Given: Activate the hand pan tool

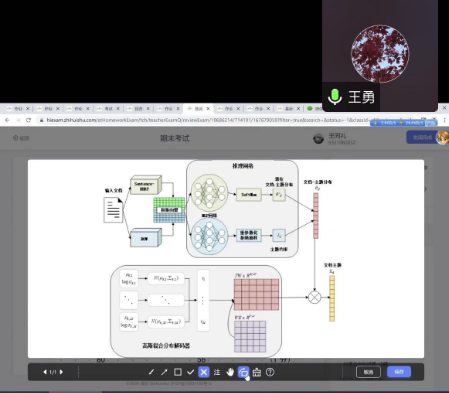Looking at the screenshot, I should tap(230, 372).
